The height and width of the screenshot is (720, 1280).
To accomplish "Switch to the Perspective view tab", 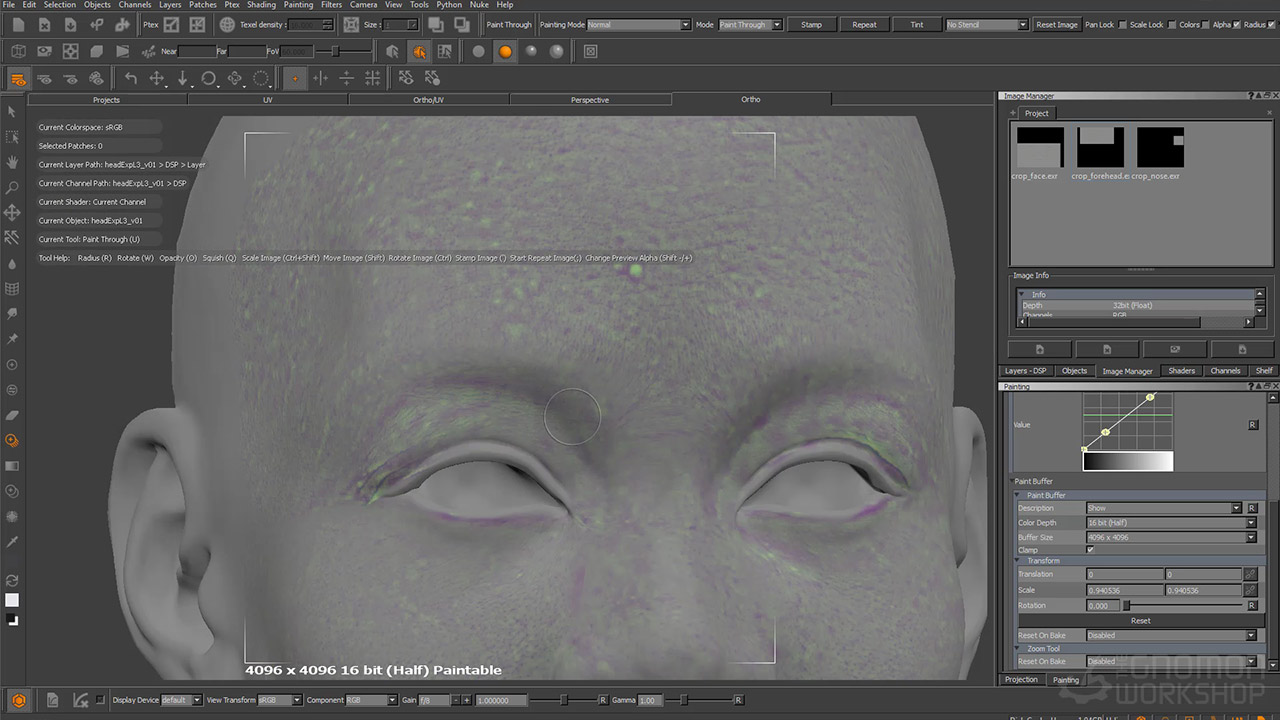I will click(x=590, y=100).
